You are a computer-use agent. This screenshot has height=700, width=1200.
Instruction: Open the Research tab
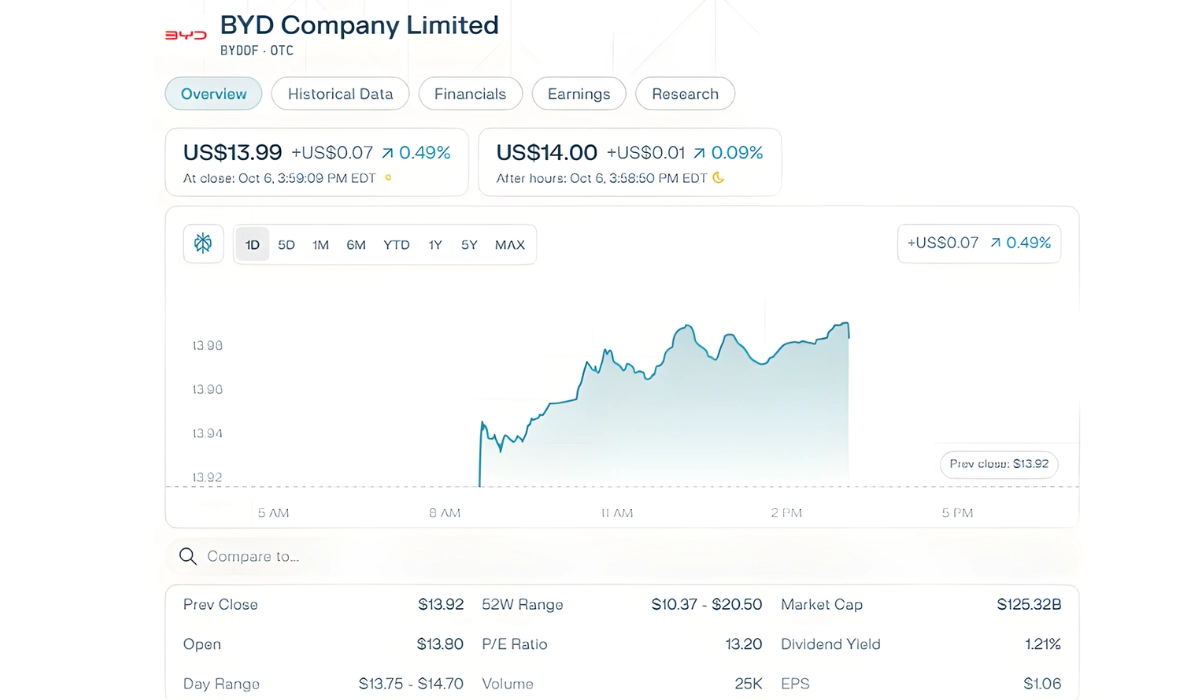685,94
